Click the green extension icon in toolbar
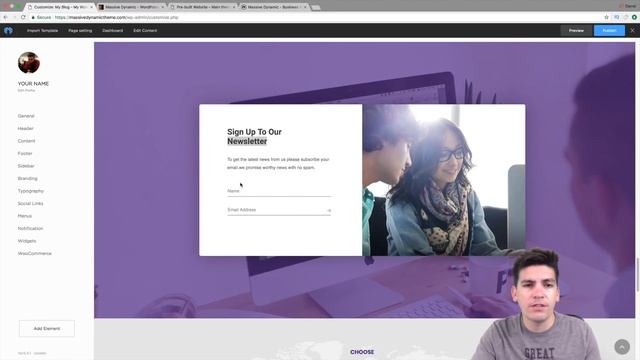 click(x=634, y=17)
